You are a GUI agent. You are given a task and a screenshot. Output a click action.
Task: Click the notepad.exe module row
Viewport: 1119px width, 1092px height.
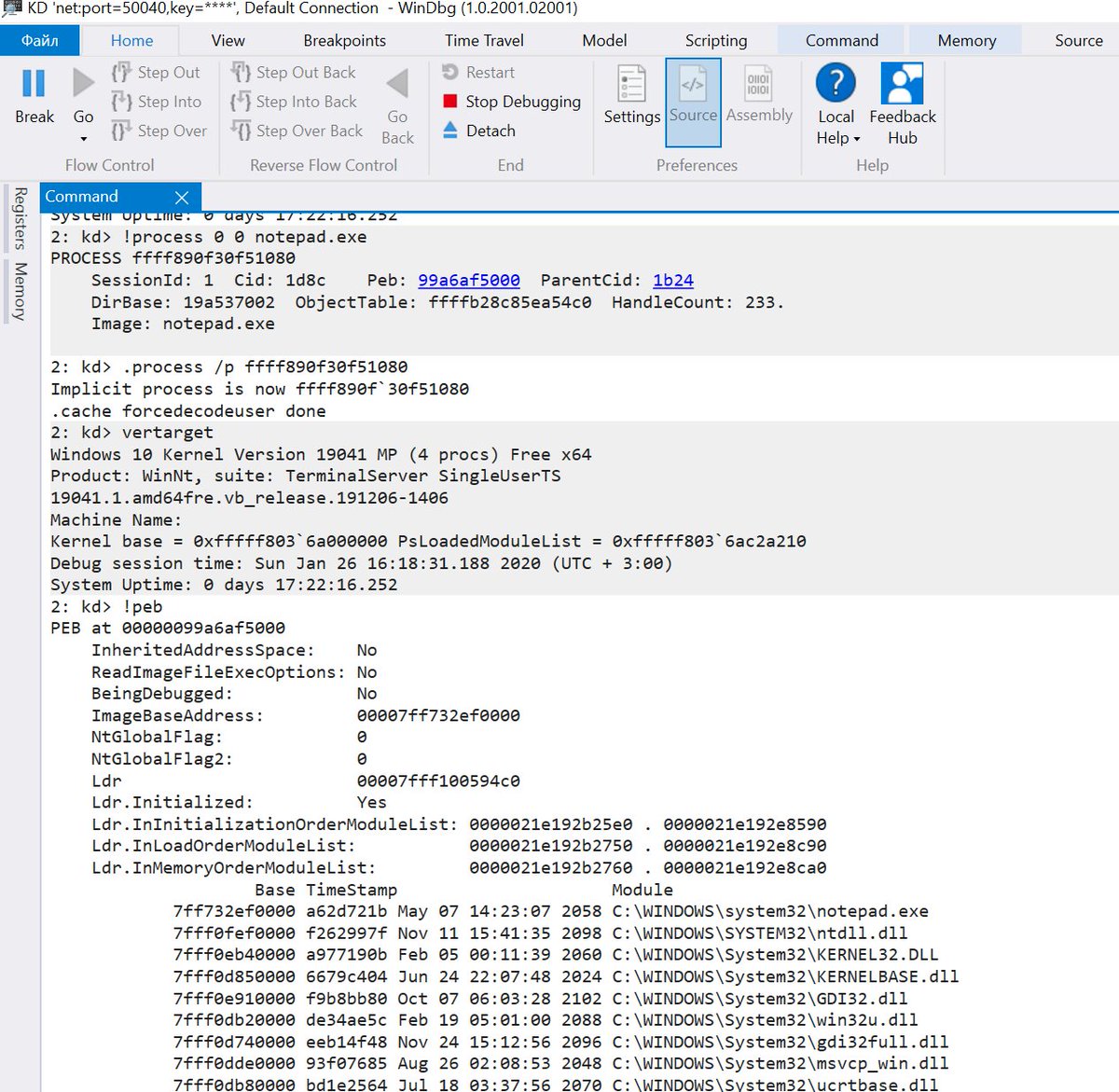pos(551,911)
